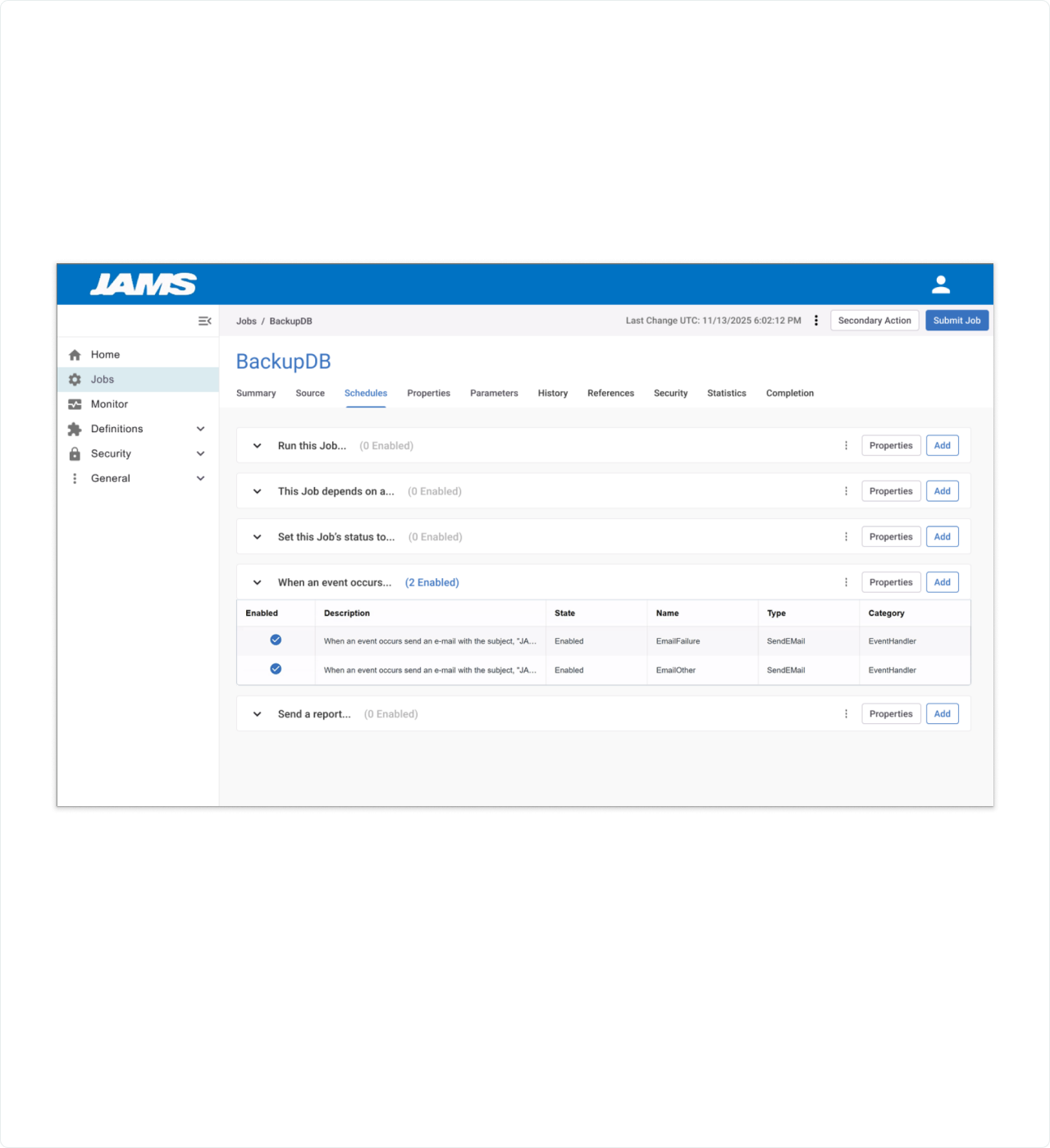Image resolution: width=1050 pixels, height=1148 pixels.
Task: Collapse the When an event occurs section
Action: pos(257,582)
